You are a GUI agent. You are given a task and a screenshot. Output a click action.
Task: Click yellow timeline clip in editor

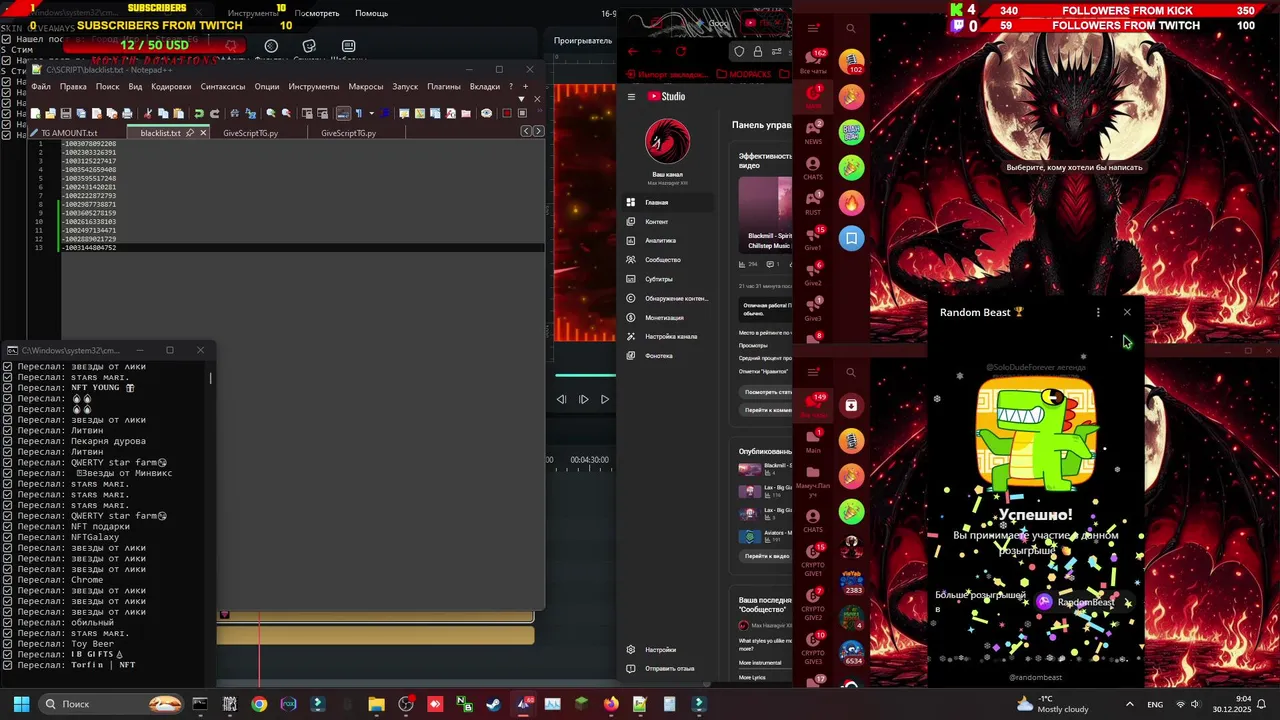pos(376,635)
